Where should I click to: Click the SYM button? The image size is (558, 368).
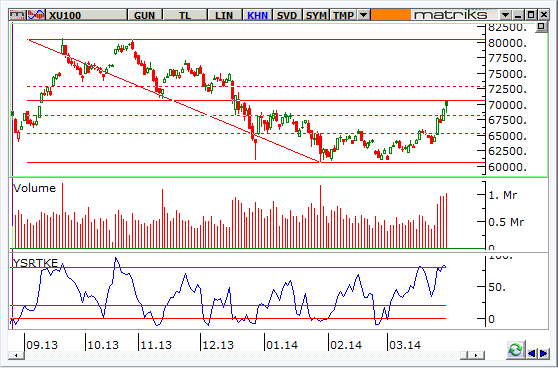(316, 15)
